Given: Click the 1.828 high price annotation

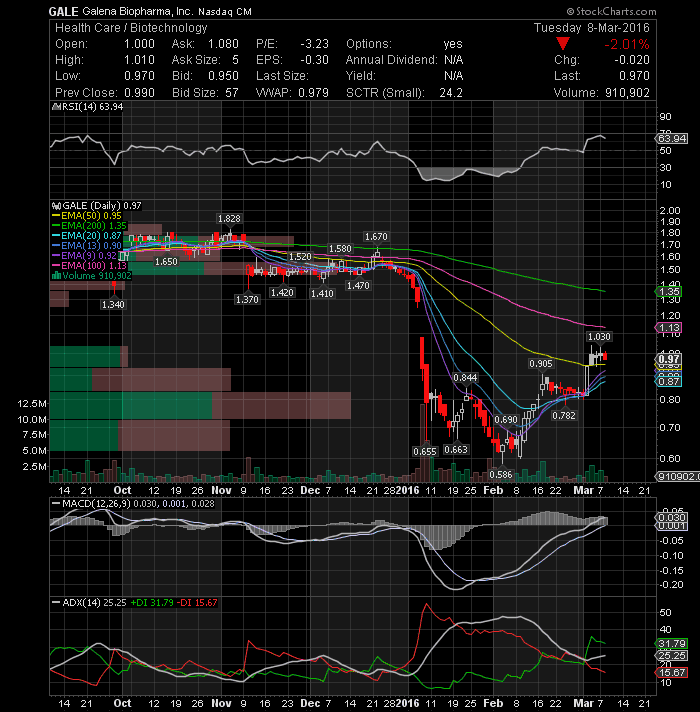Looking at the screenshot, I should pyautogui.click(x=229, y=219).
